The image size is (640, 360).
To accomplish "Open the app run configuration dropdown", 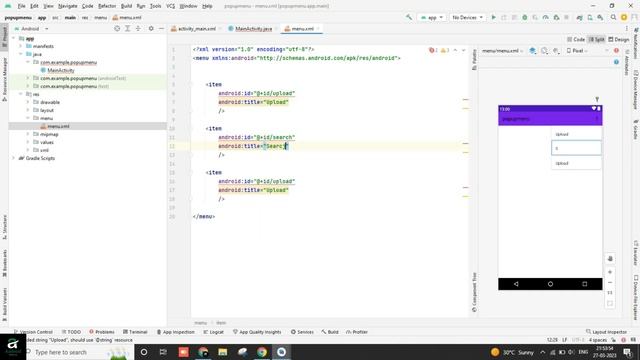I will [432, 18].
